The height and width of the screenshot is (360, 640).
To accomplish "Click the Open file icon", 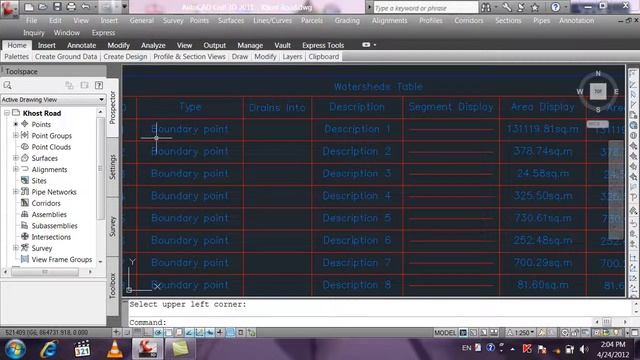I will pyautogui.click(x=43, y=7).
